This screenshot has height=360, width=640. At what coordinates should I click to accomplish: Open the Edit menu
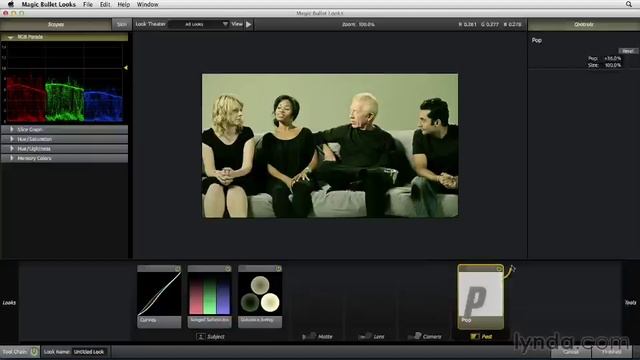pos(105,4)
